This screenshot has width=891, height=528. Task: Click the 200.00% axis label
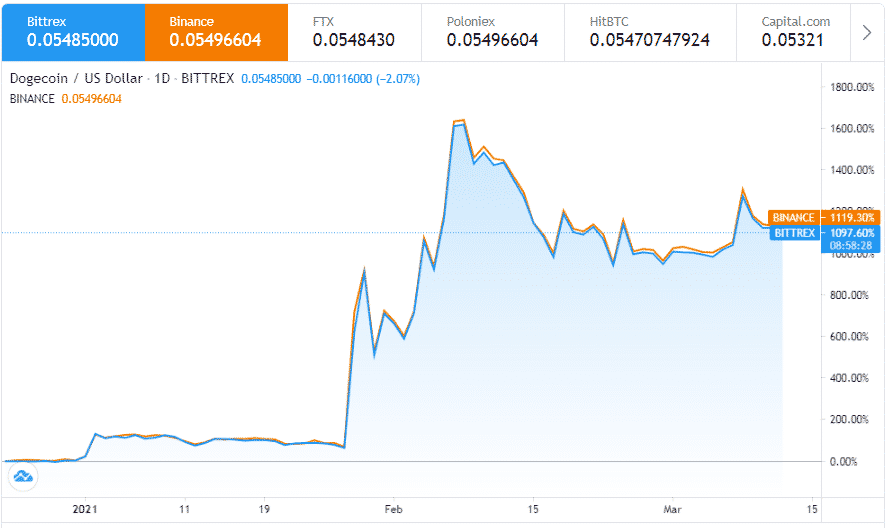point(849,419)
